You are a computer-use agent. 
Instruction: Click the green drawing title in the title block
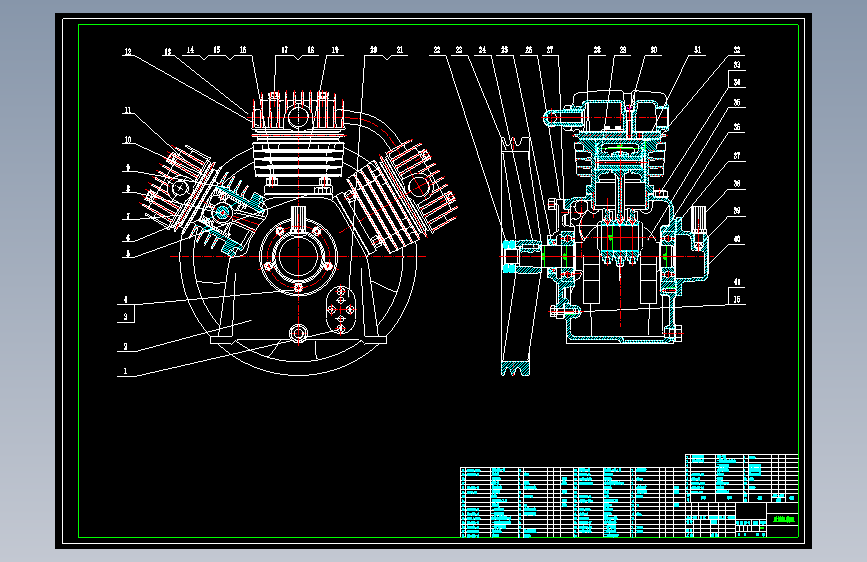[x=783, y=519]
